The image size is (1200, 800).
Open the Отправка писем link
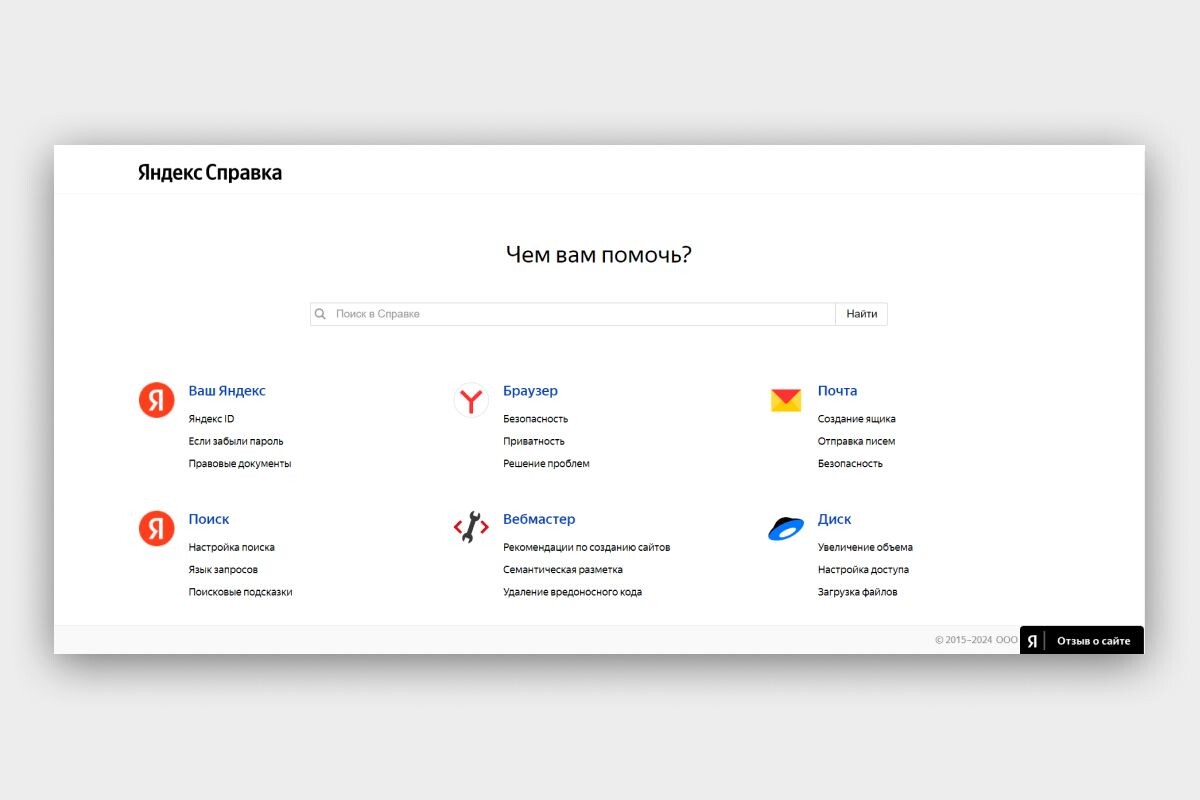856,441
